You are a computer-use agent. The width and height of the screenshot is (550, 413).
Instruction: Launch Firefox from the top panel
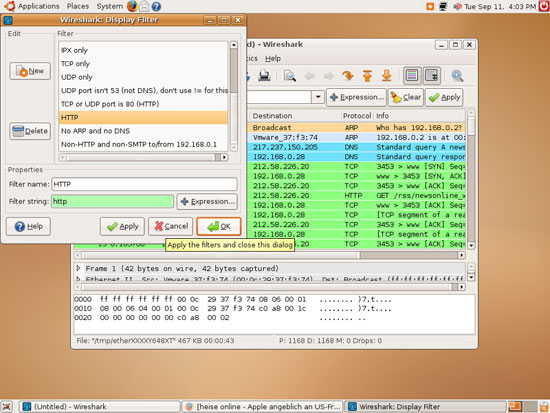[x=132, y=6]
